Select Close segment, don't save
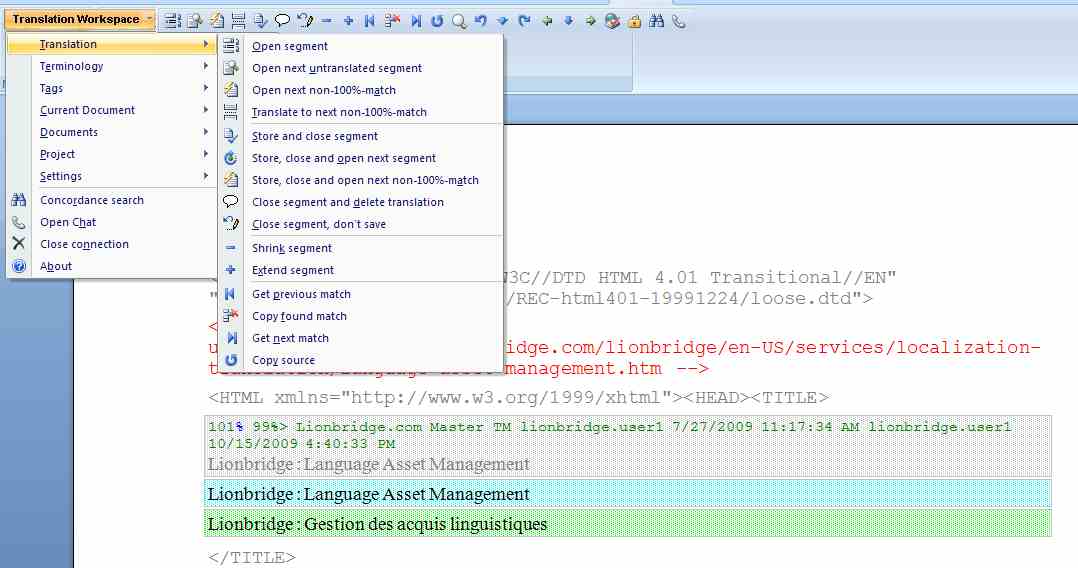This screenshot has height=568, width=1078. [x=361, y=224]
